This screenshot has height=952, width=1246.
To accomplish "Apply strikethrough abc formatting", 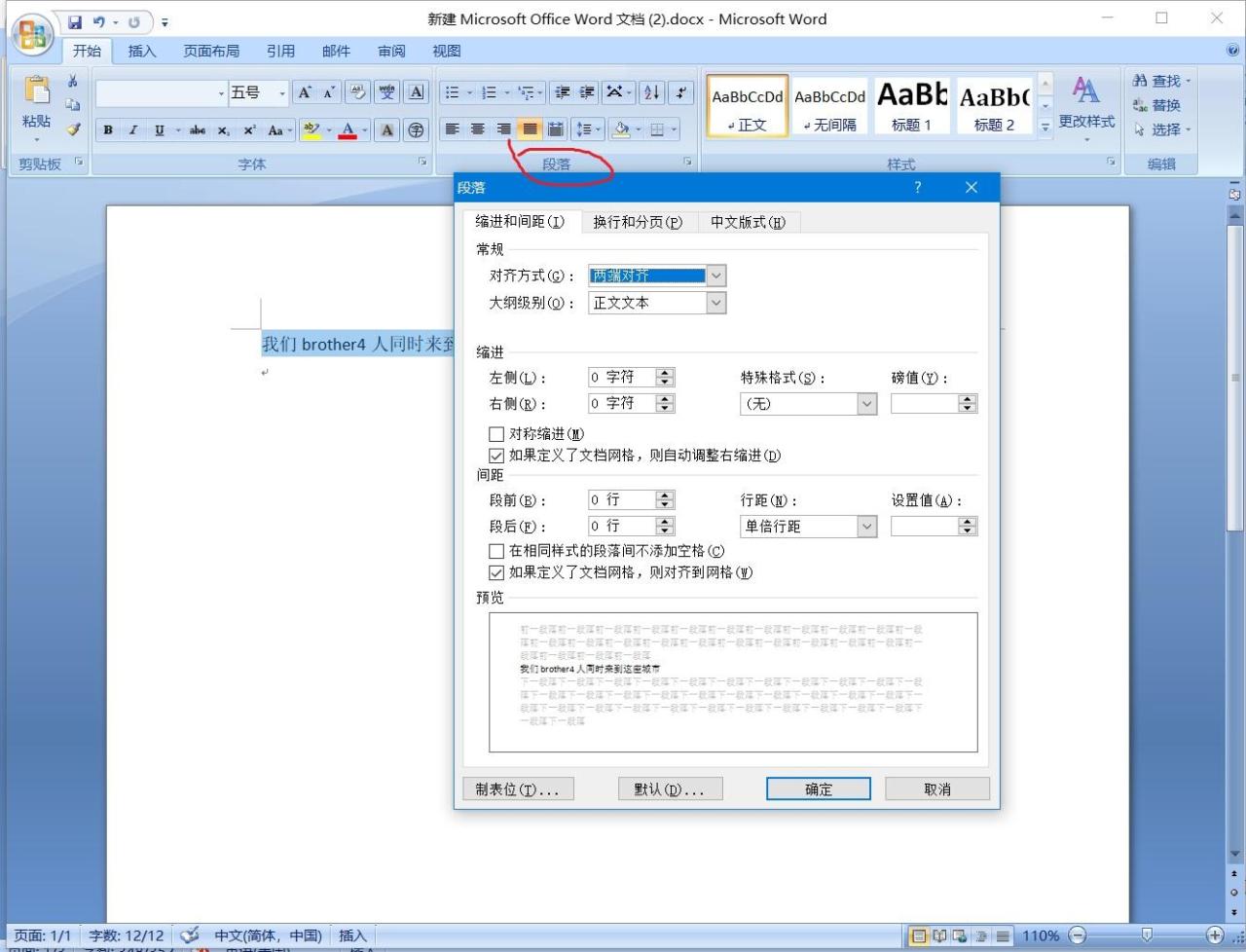I will tap(198, 129).
